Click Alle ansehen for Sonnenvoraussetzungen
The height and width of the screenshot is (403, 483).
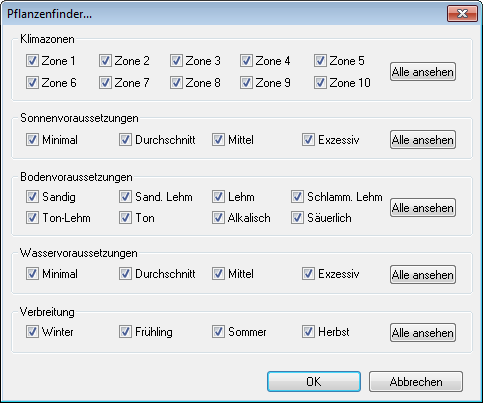pos(423,140)
